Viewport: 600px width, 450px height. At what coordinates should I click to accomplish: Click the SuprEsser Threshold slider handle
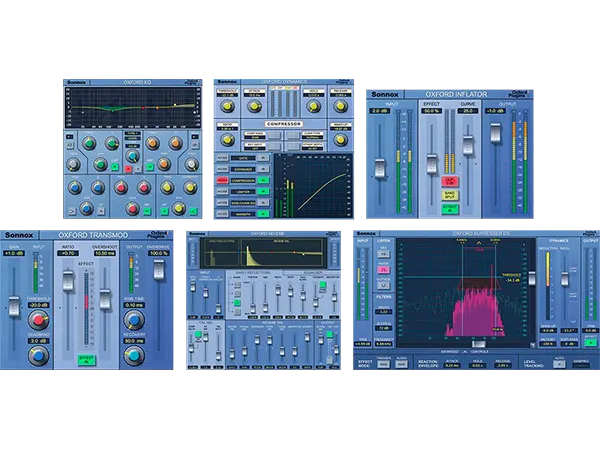tap(532, 279)
